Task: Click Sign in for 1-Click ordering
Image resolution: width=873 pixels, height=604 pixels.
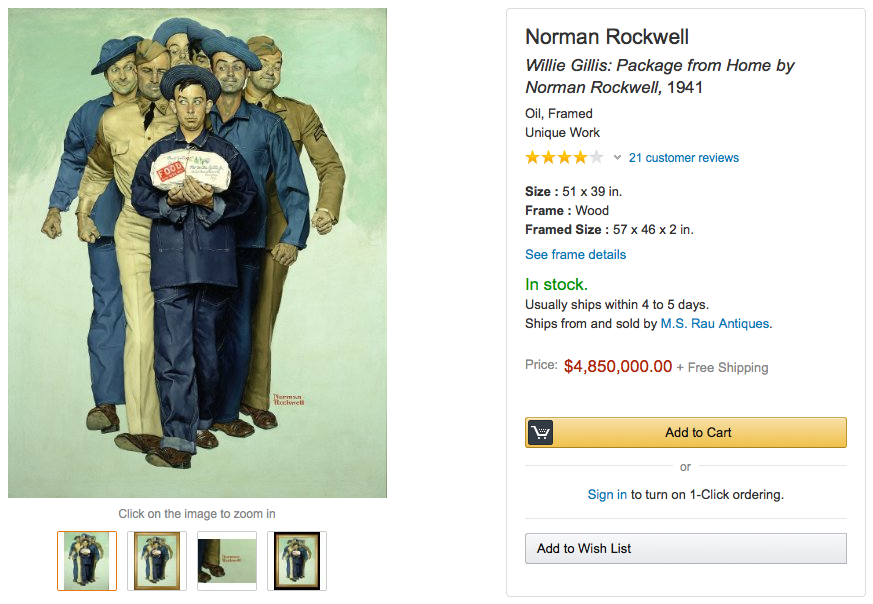Action: pos(607,494)
